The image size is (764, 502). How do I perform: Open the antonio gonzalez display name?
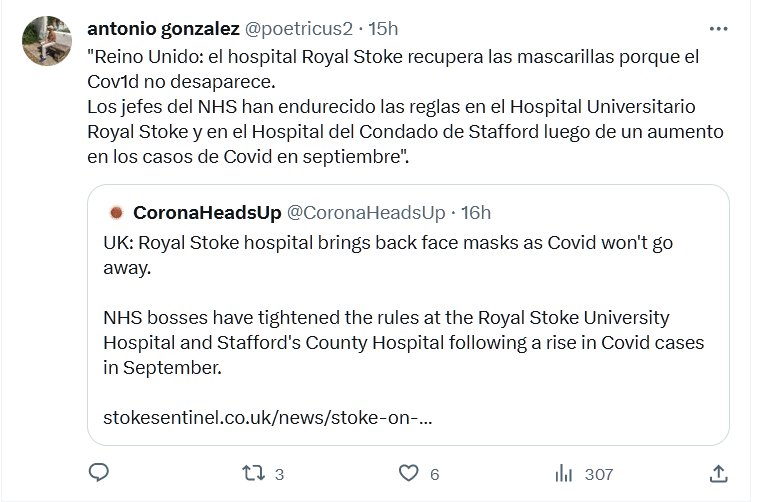164,28
